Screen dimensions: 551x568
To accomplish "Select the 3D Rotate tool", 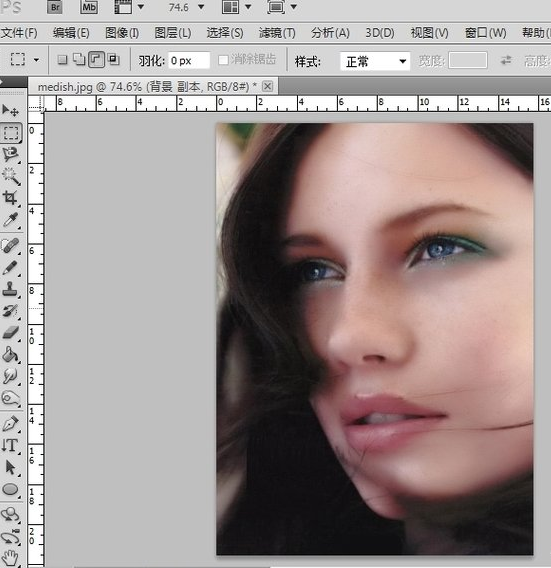I will [x=11, y=515].
